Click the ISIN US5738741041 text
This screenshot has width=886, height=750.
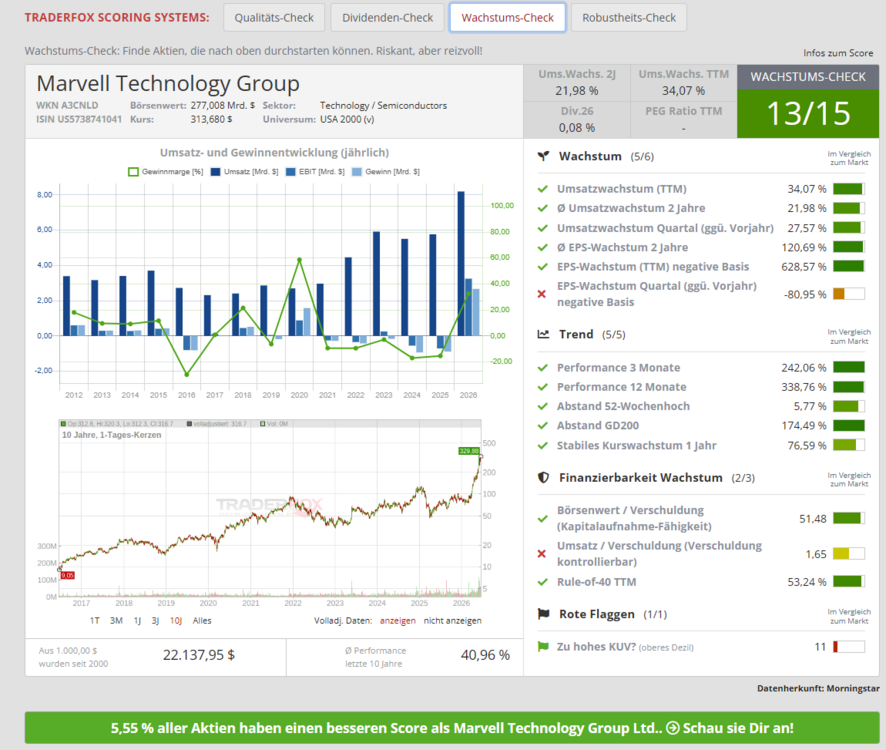79,119
